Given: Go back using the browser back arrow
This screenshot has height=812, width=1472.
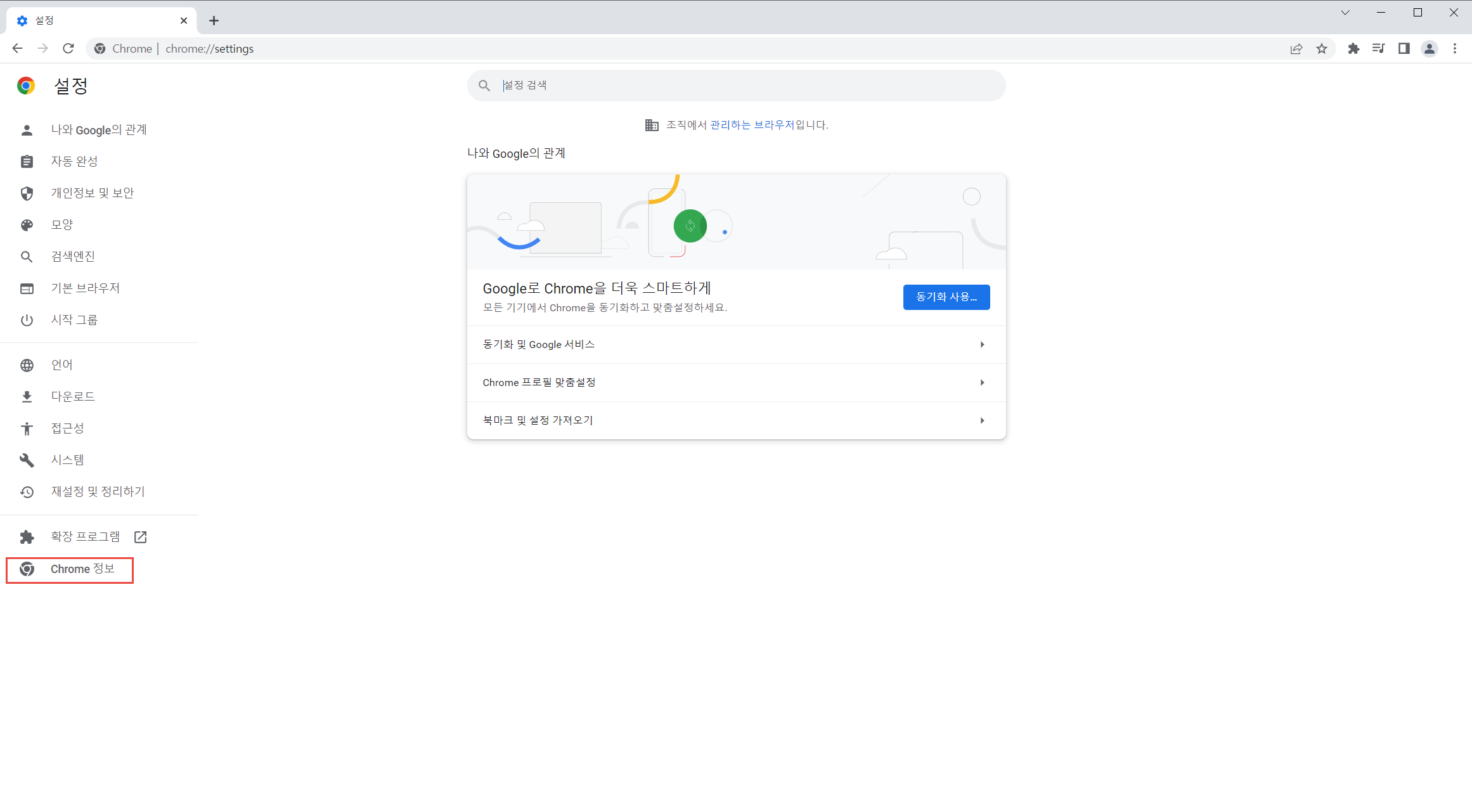Looking at the screenshot, I should point(17,48).
